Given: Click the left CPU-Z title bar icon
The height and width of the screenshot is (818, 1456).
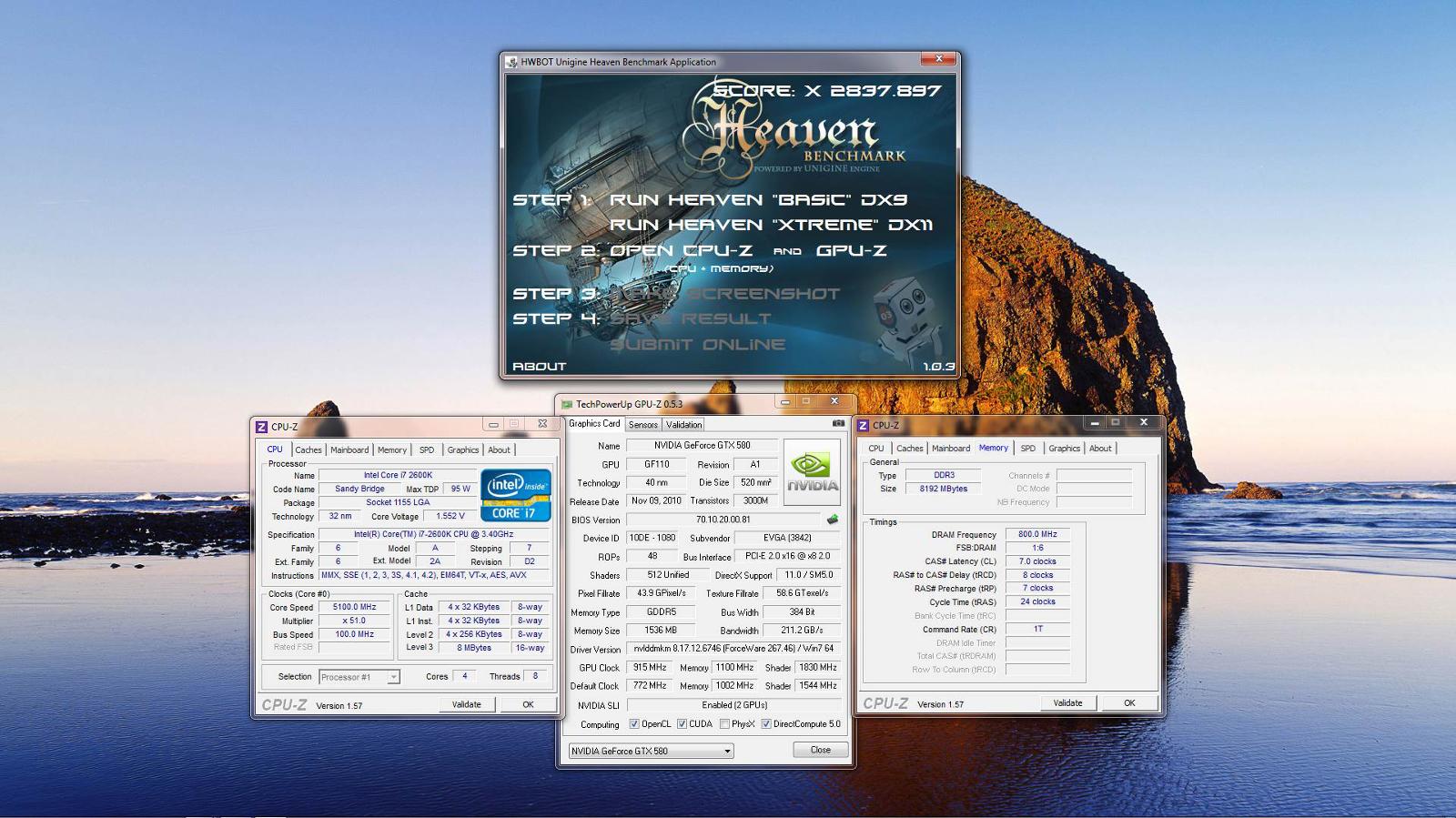Looking at the screenshot, I should pos(261,426).
